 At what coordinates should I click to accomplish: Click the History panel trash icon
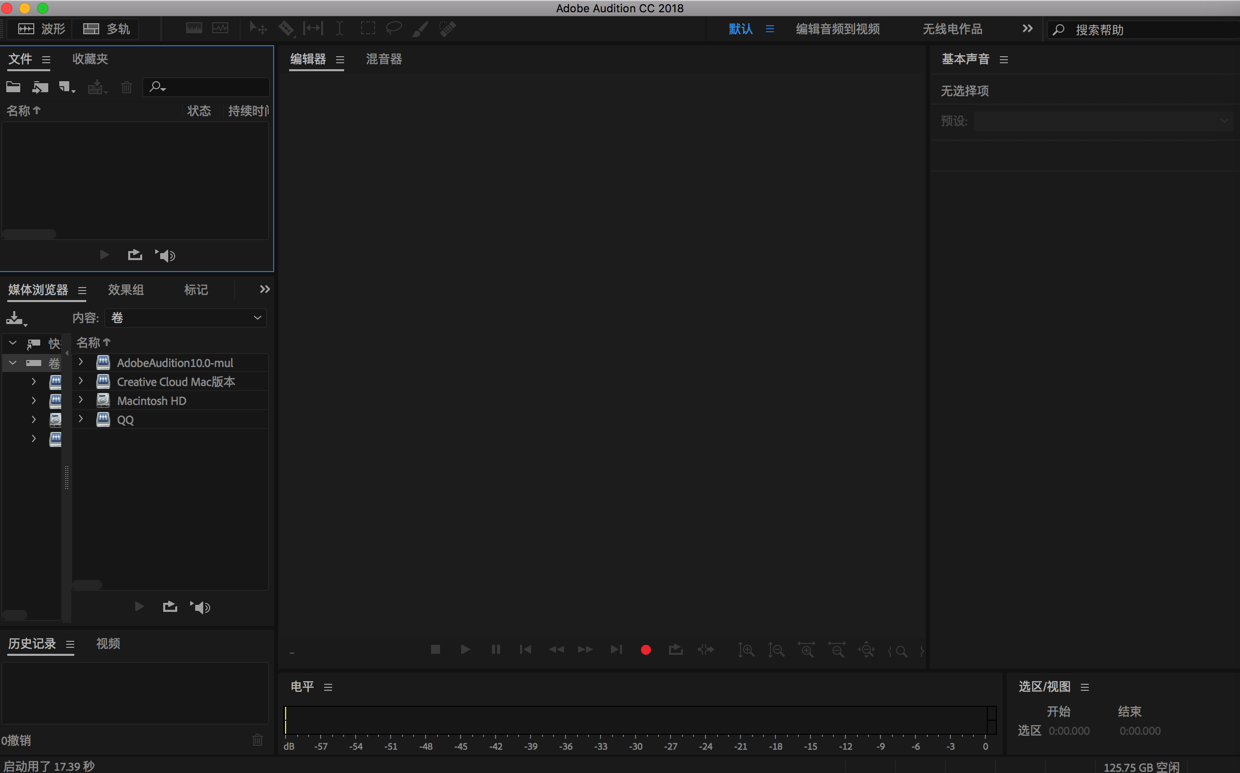click(258, 740)
